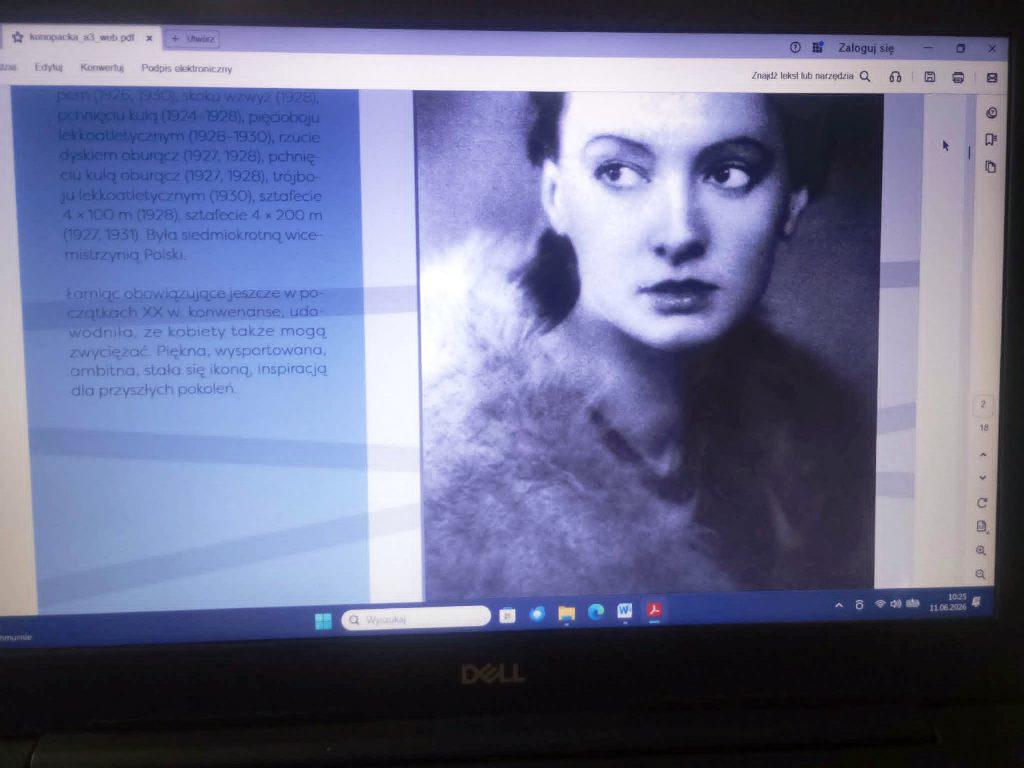
Task: Open the Konwertuj menu
Action: 102,68
